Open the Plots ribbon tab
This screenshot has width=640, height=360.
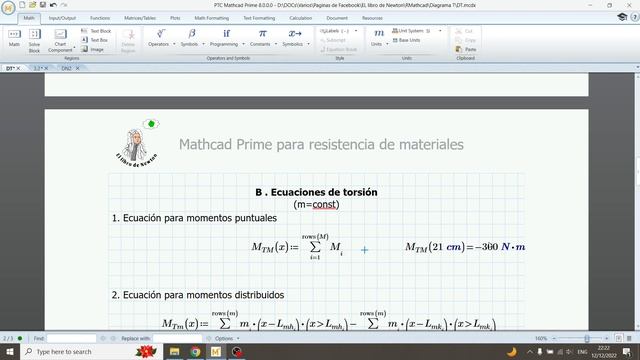pyautogui.click(x=175, y=18)
